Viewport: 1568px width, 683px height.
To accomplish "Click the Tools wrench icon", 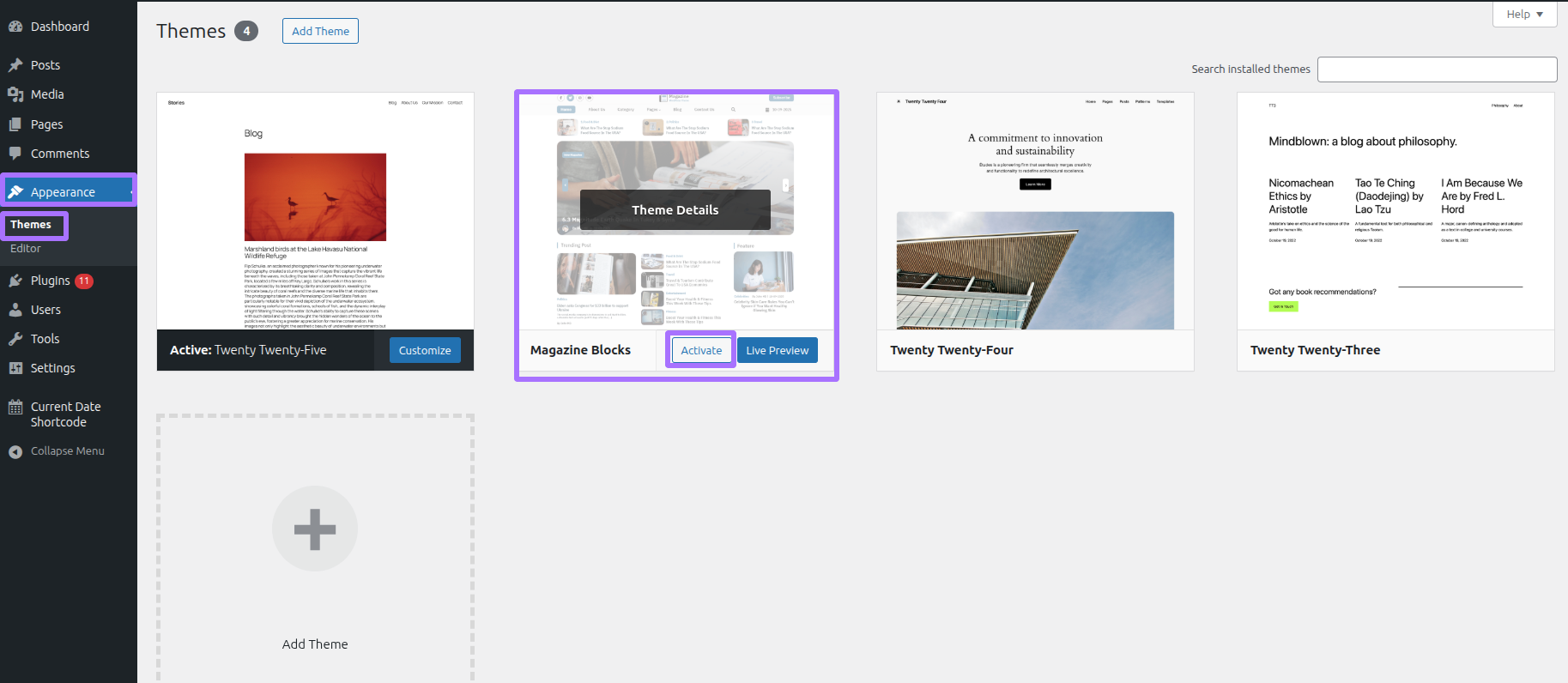I will (15, 339).
